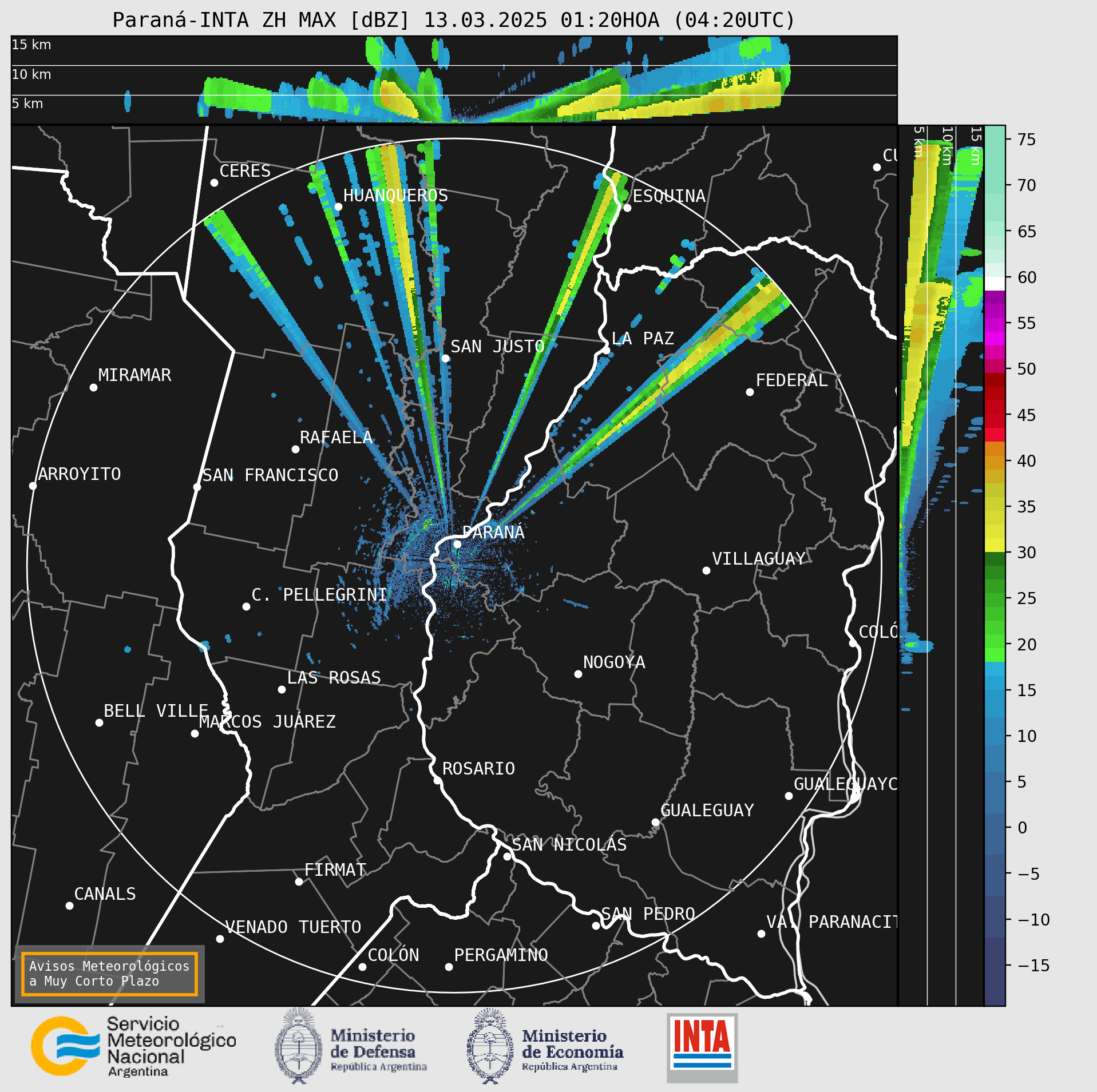Click the top vertical cross-section panel
Screen dimensions: 1097x1092
[454, 80]
